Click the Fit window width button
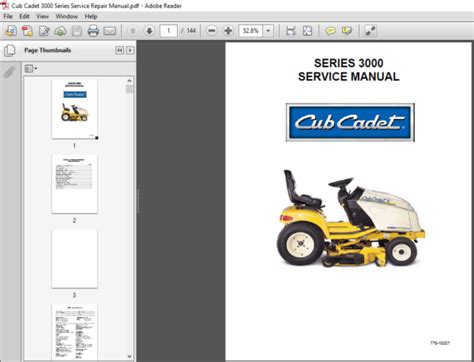 click(291, 31)
